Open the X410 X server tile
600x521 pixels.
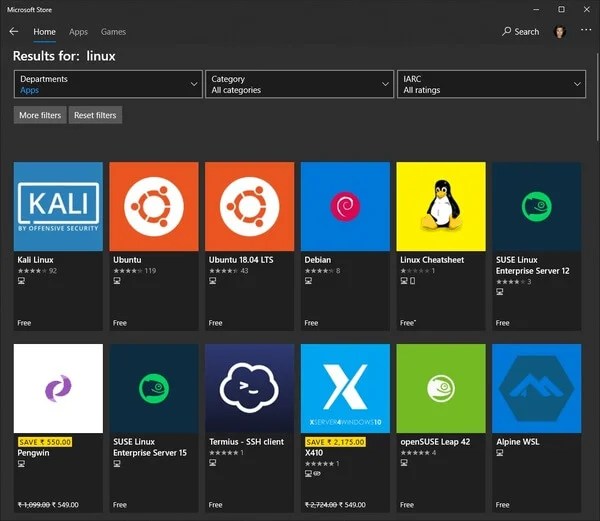click(345, 389)
